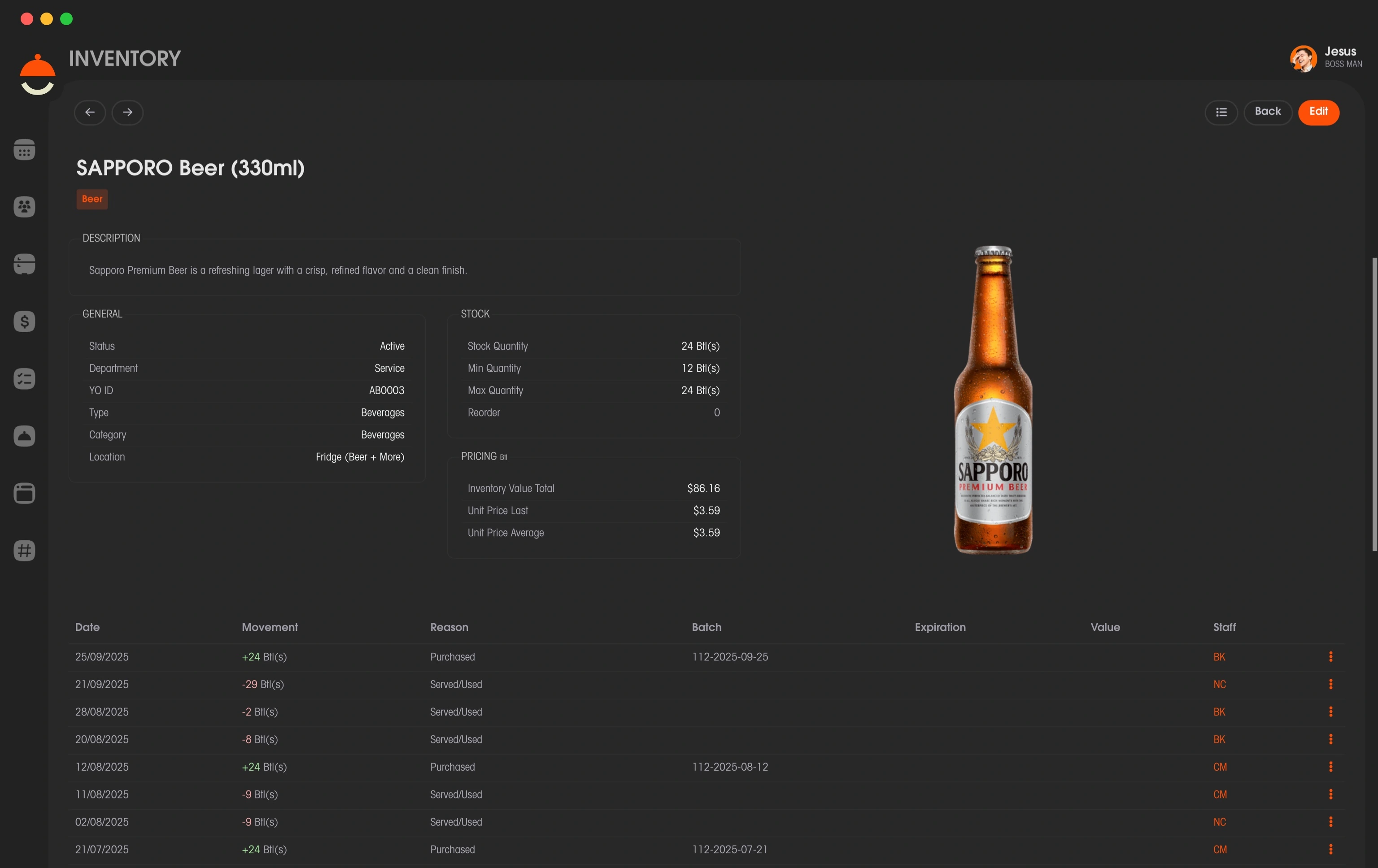Open the calendar section in the sidebar
Screen dimensions: 1378x868
pyautogui.click(x=24, y=150)
